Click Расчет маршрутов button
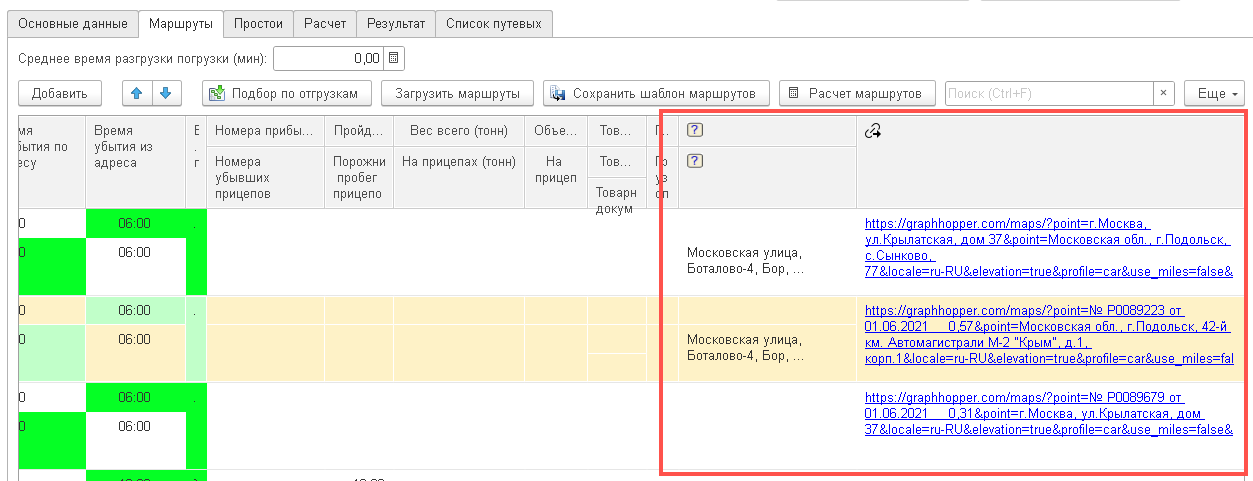The height and width of the screenshot is (481, 1253). point(857,93)
